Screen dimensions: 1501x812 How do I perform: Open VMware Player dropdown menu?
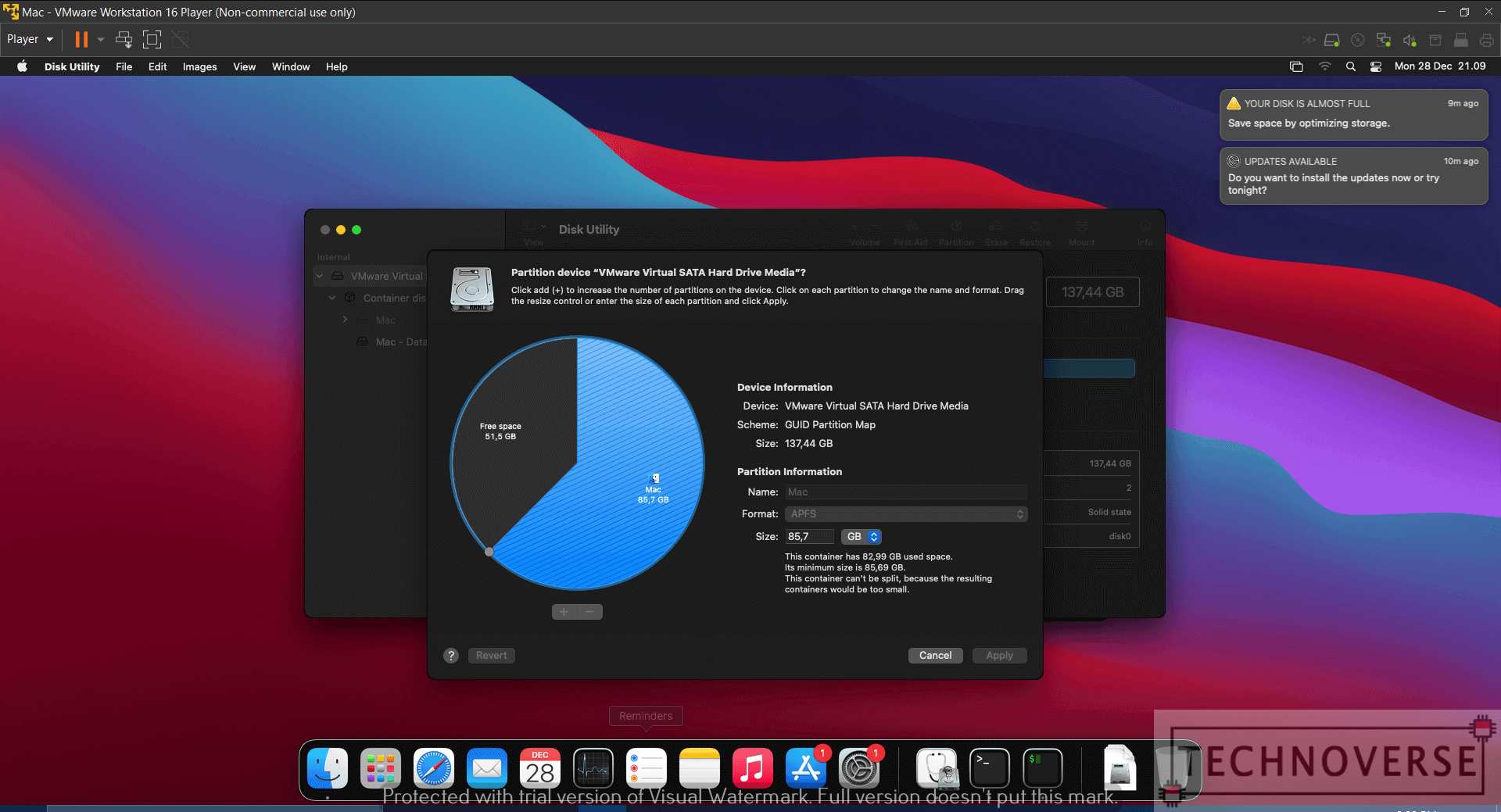(x=30, y=39)
